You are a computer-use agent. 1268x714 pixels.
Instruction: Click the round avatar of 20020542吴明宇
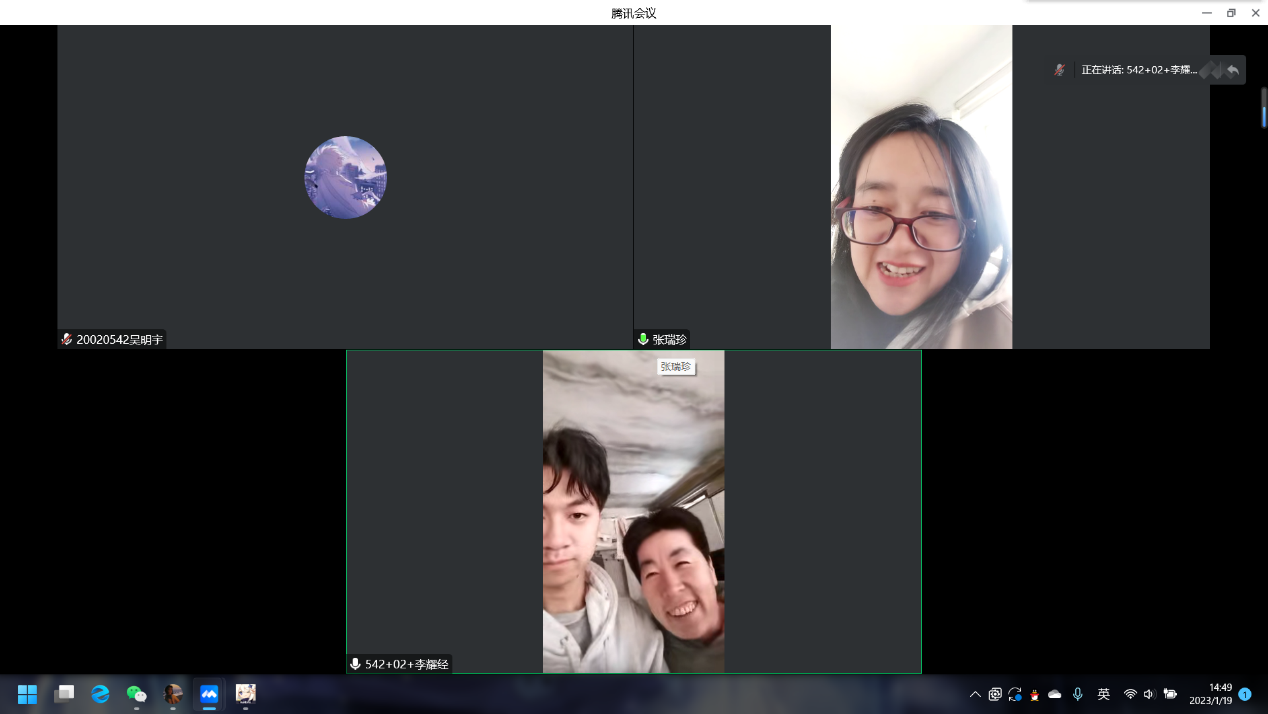pyautogui.click(x=345, y=177)
